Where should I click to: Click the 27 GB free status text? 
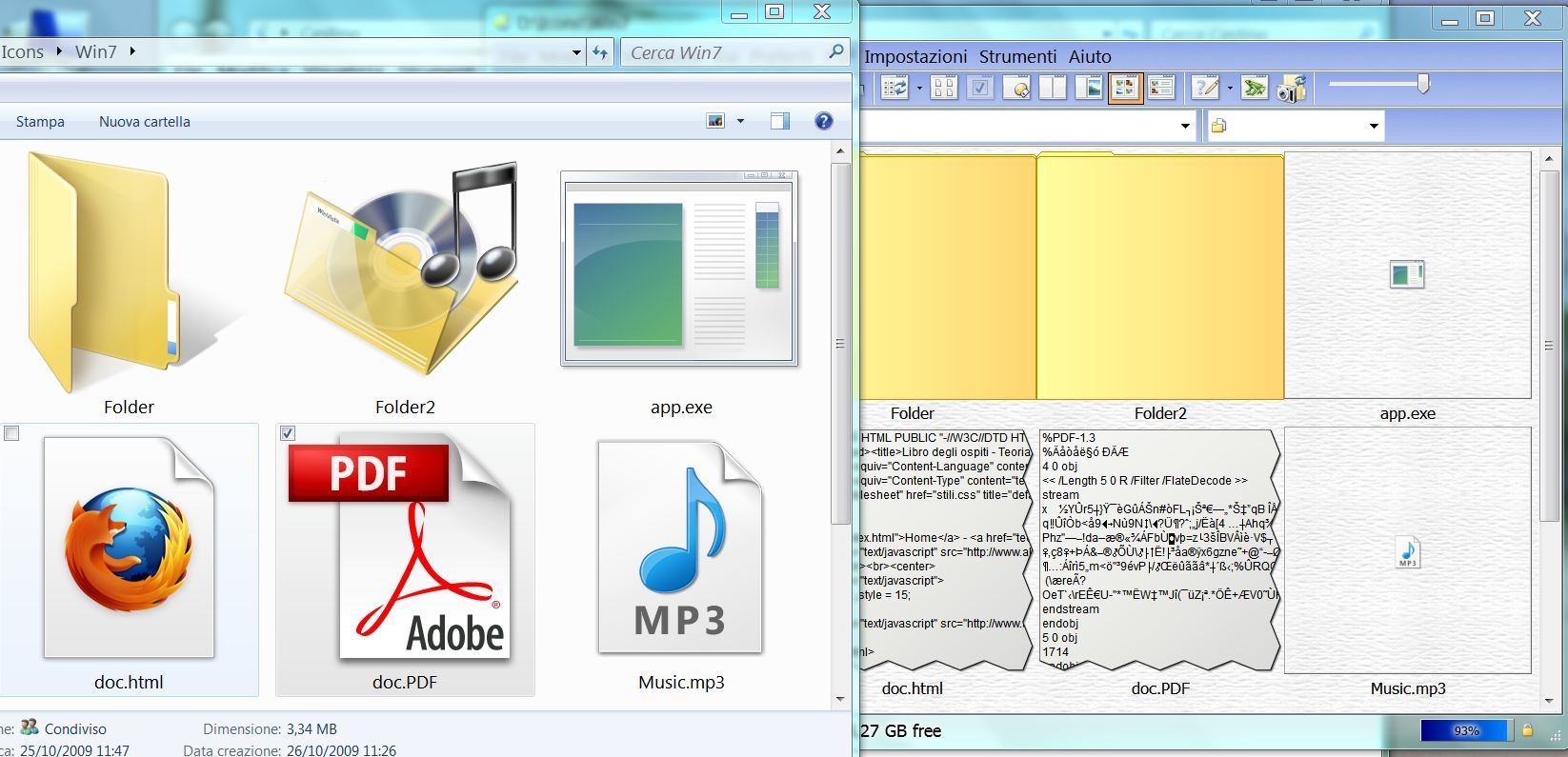point(900,730)
